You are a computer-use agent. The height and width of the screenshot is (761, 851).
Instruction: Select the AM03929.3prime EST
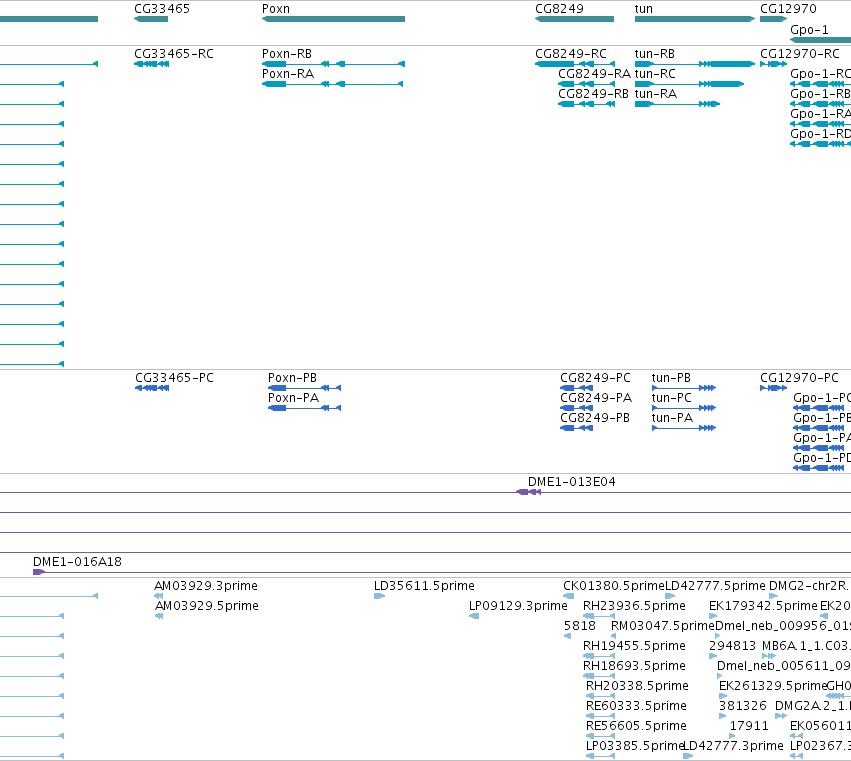(158, 596)
